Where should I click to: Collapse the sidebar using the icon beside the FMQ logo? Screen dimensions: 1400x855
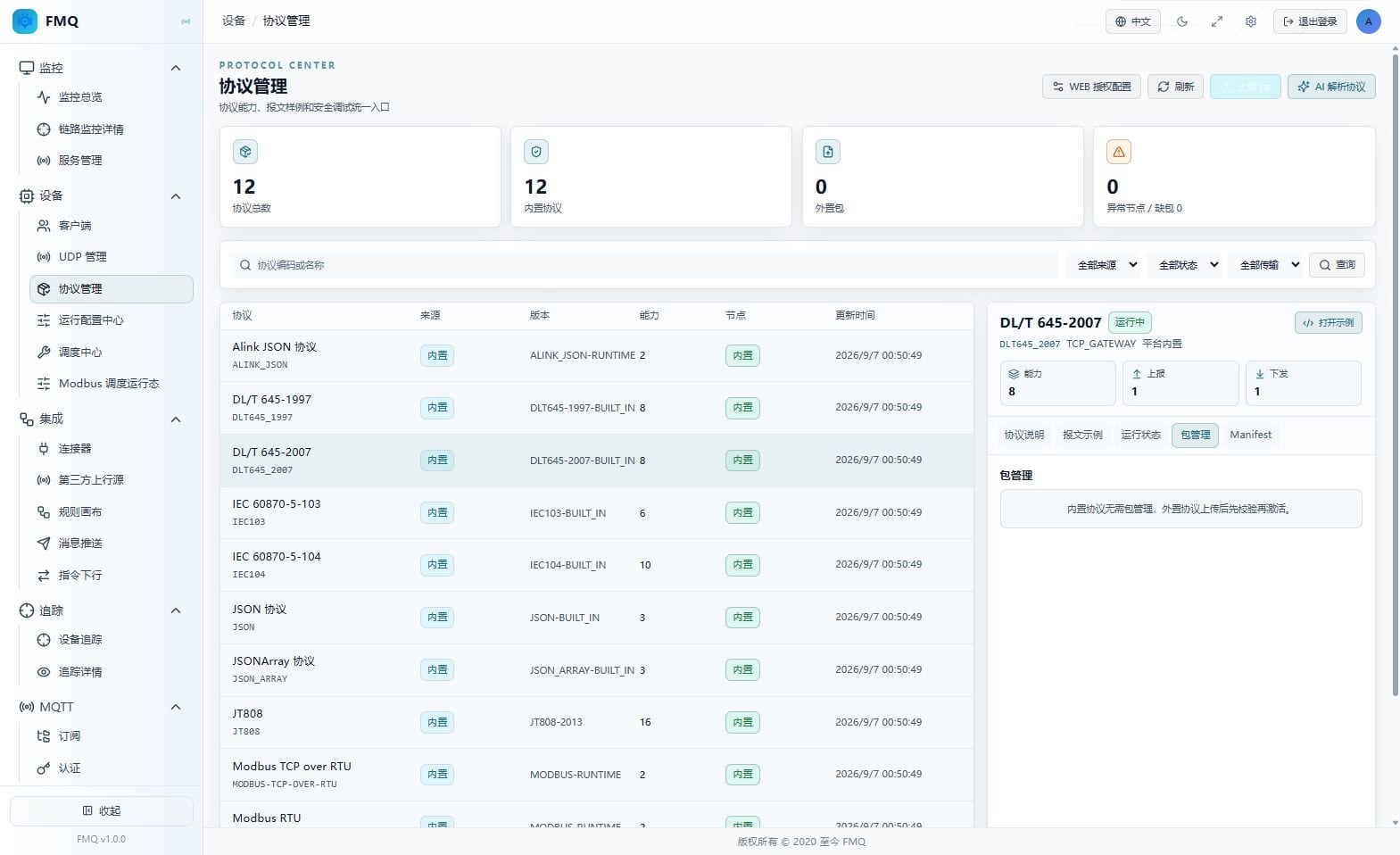point(186,21)
